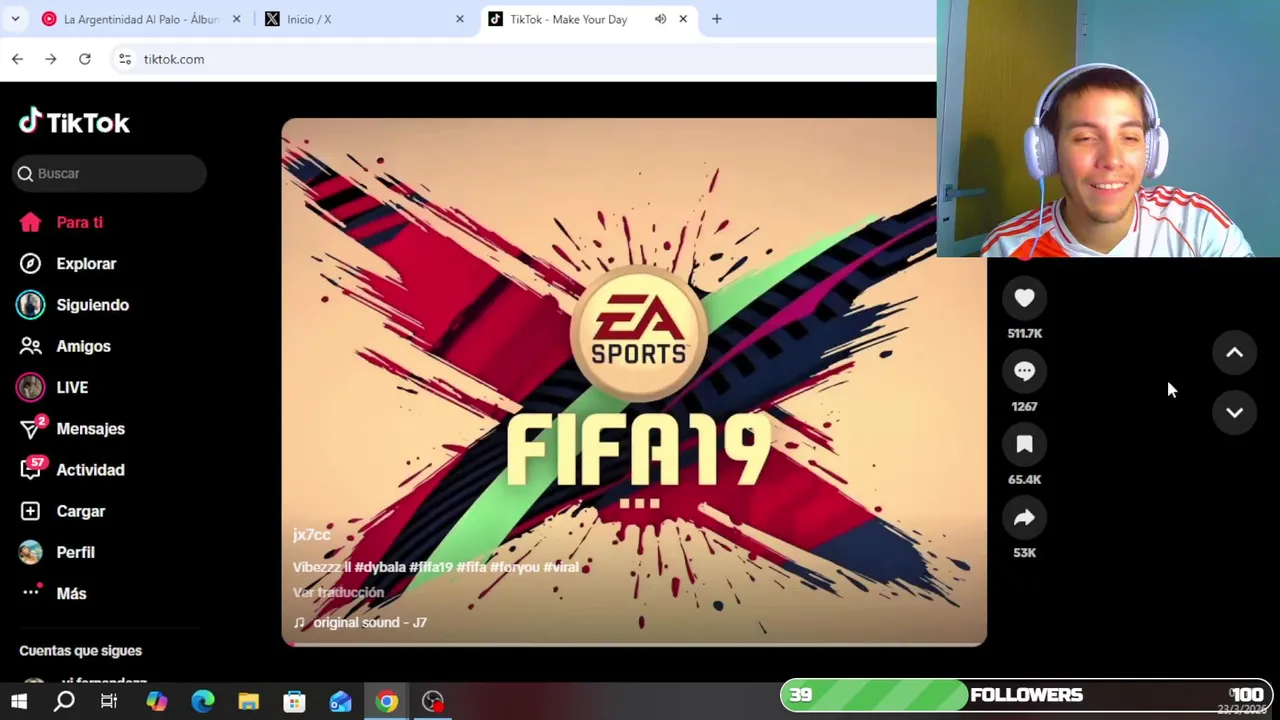Focus the Buscar search field

point(110,173)
